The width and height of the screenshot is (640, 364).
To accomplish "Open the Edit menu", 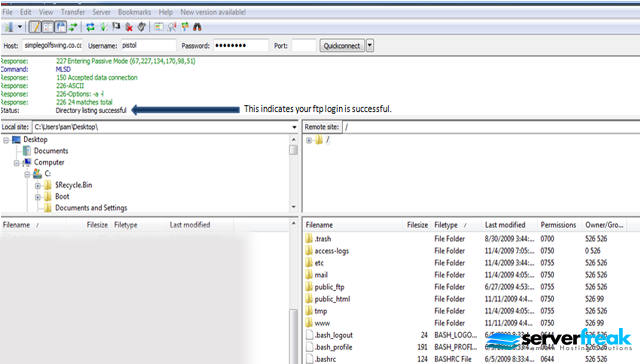I will (x=26, y=12).
